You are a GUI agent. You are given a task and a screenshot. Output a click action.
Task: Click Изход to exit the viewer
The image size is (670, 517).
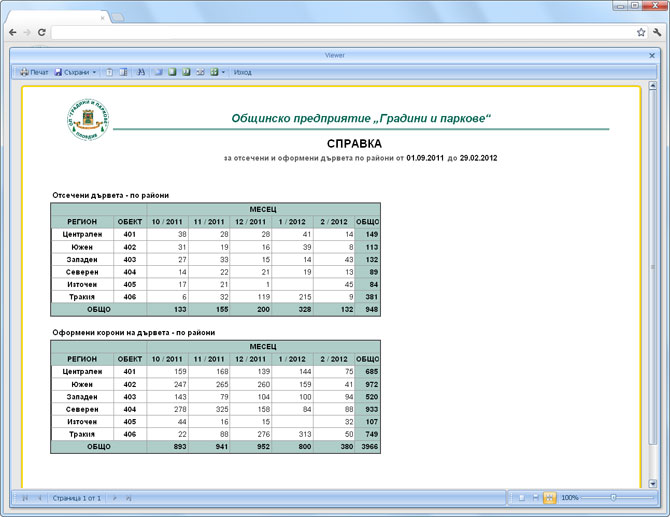point(243,72)
